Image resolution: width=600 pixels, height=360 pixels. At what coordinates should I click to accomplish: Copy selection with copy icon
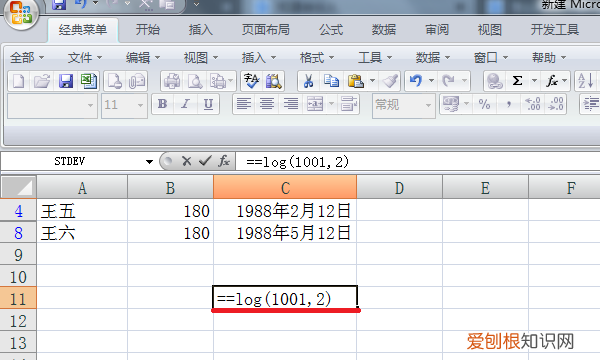point(331,81)
